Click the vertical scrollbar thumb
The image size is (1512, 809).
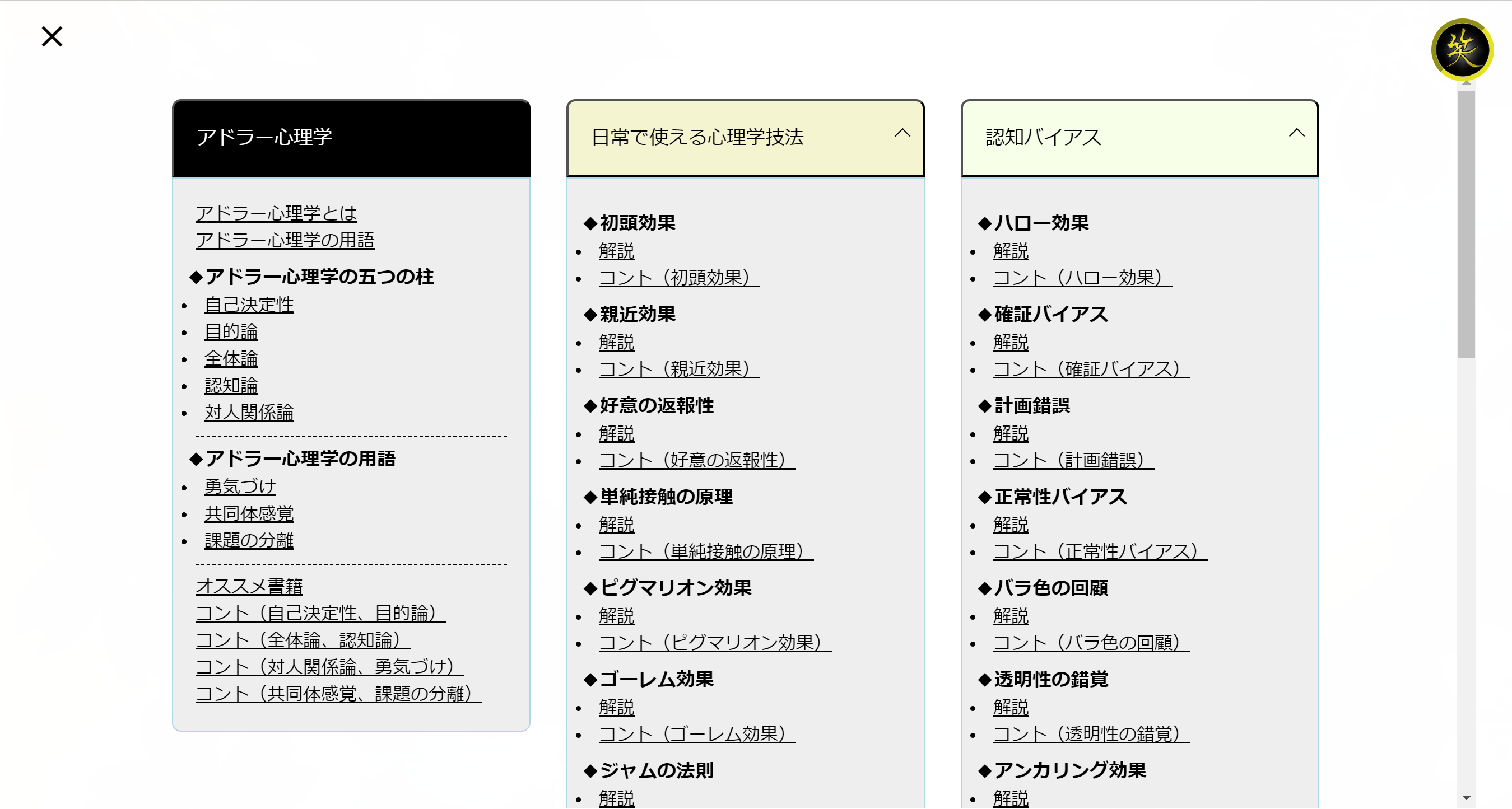pyautogui.click(x=1466, y=224)
